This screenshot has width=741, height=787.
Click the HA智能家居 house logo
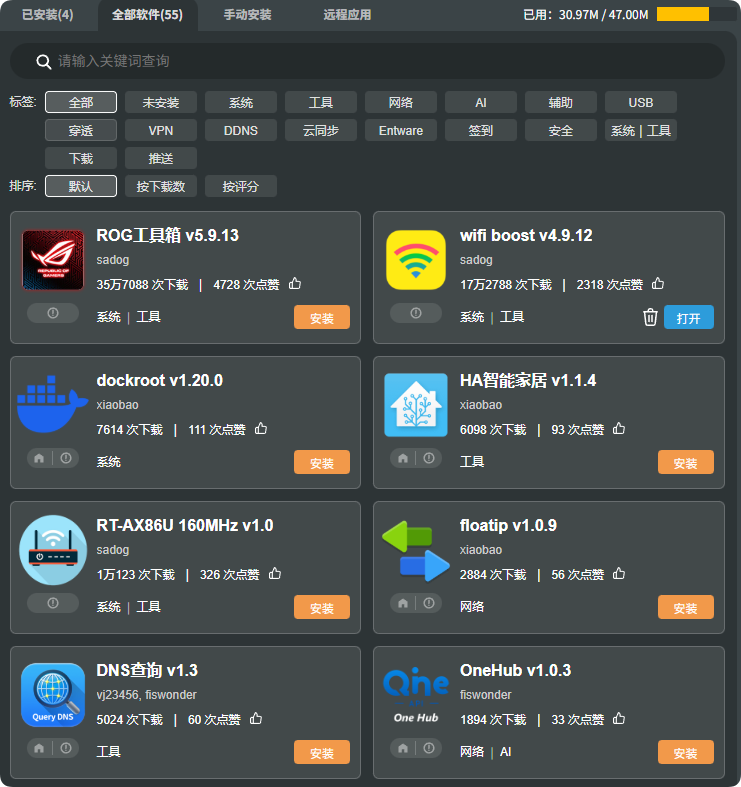click(416, 405)
